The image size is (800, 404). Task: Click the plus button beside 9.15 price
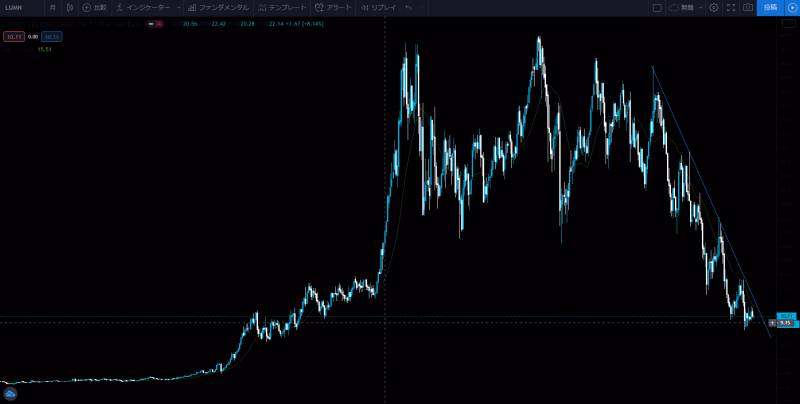(x=772, y=323)
